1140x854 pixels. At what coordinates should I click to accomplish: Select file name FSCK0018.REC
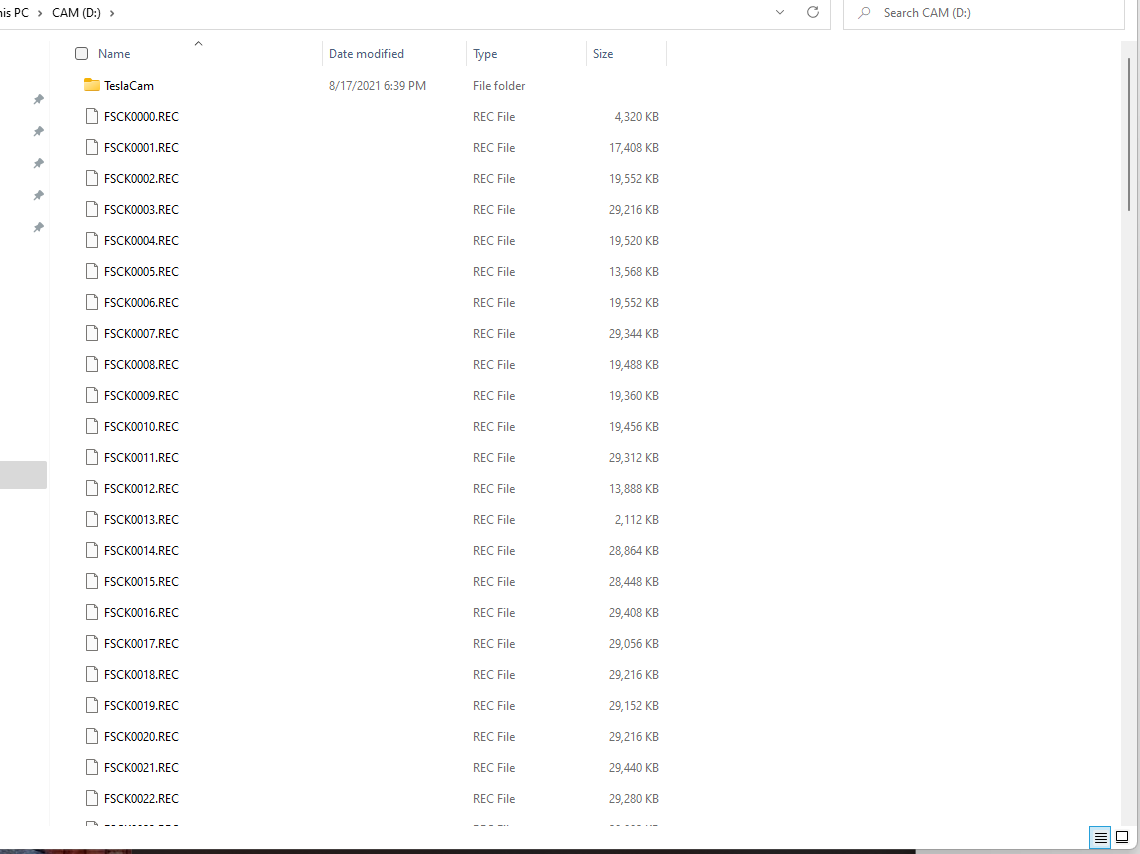click(x=141, y=674)
